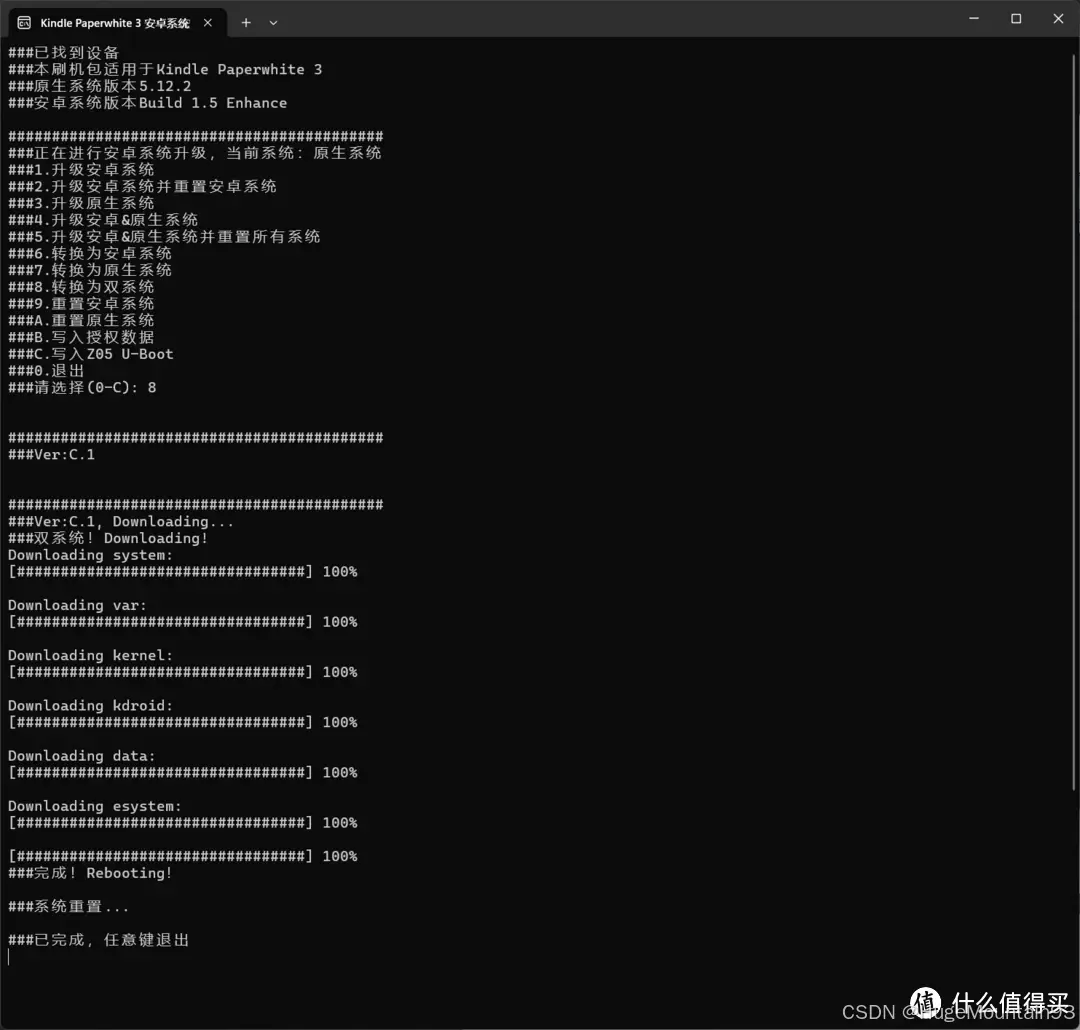The height and width of the screenshot is (1030, 1080).
Task: Click the line '###正在进行安卓系统升级'
Action: point(195,153)
